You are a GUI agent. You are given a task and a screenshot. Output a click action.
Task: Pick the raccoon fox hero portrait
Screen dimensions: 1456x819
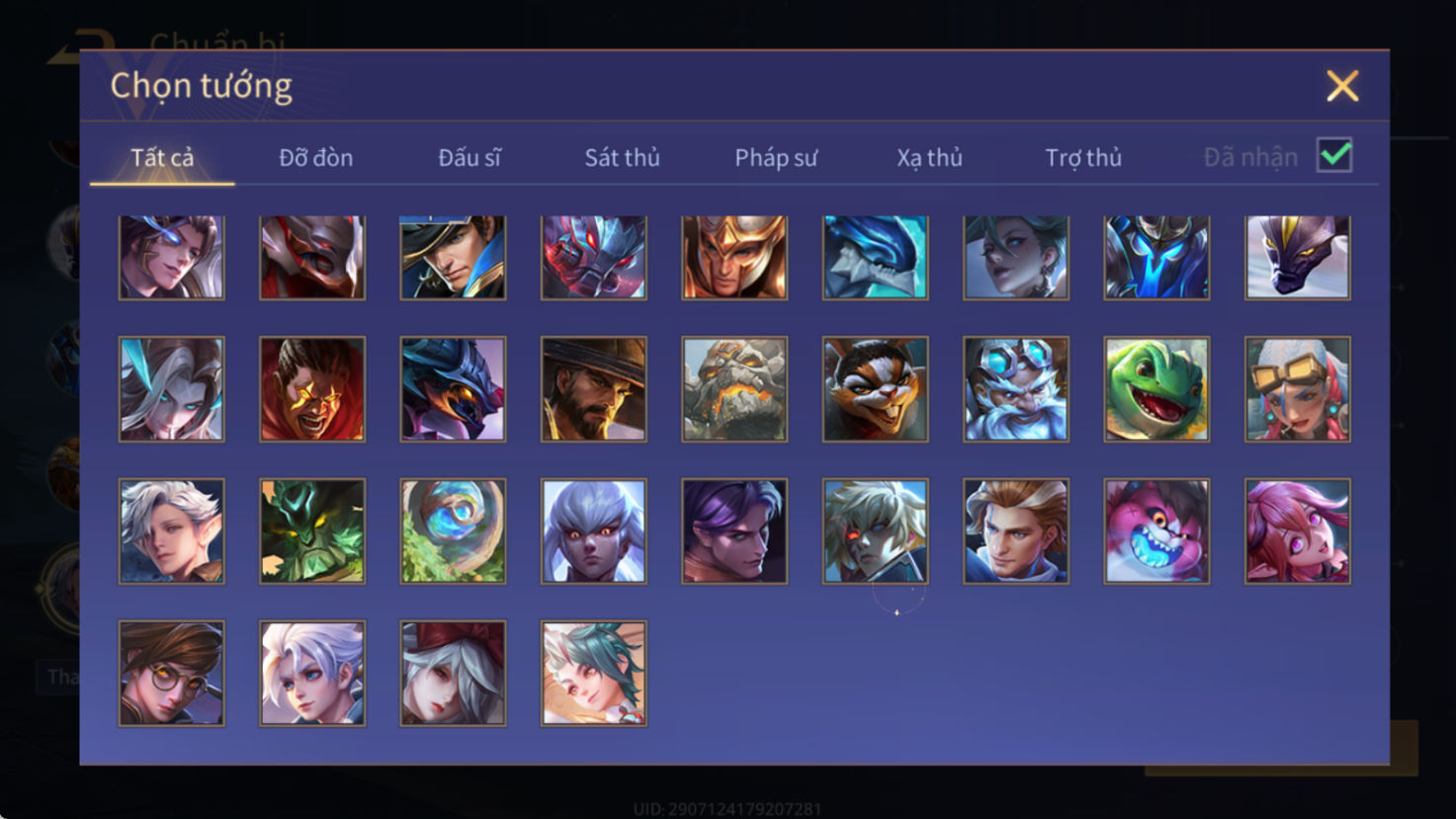pyautogui.click(x=875, y=389)
